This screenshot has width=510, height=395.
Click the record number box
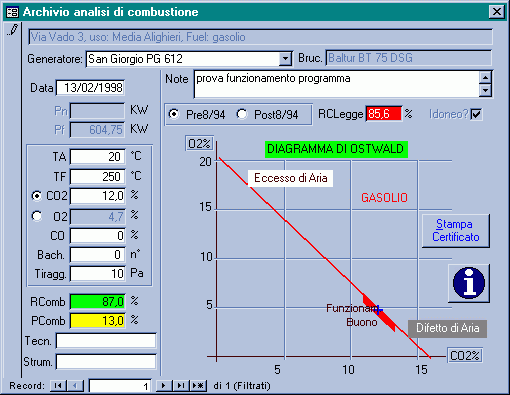(120, 386)
